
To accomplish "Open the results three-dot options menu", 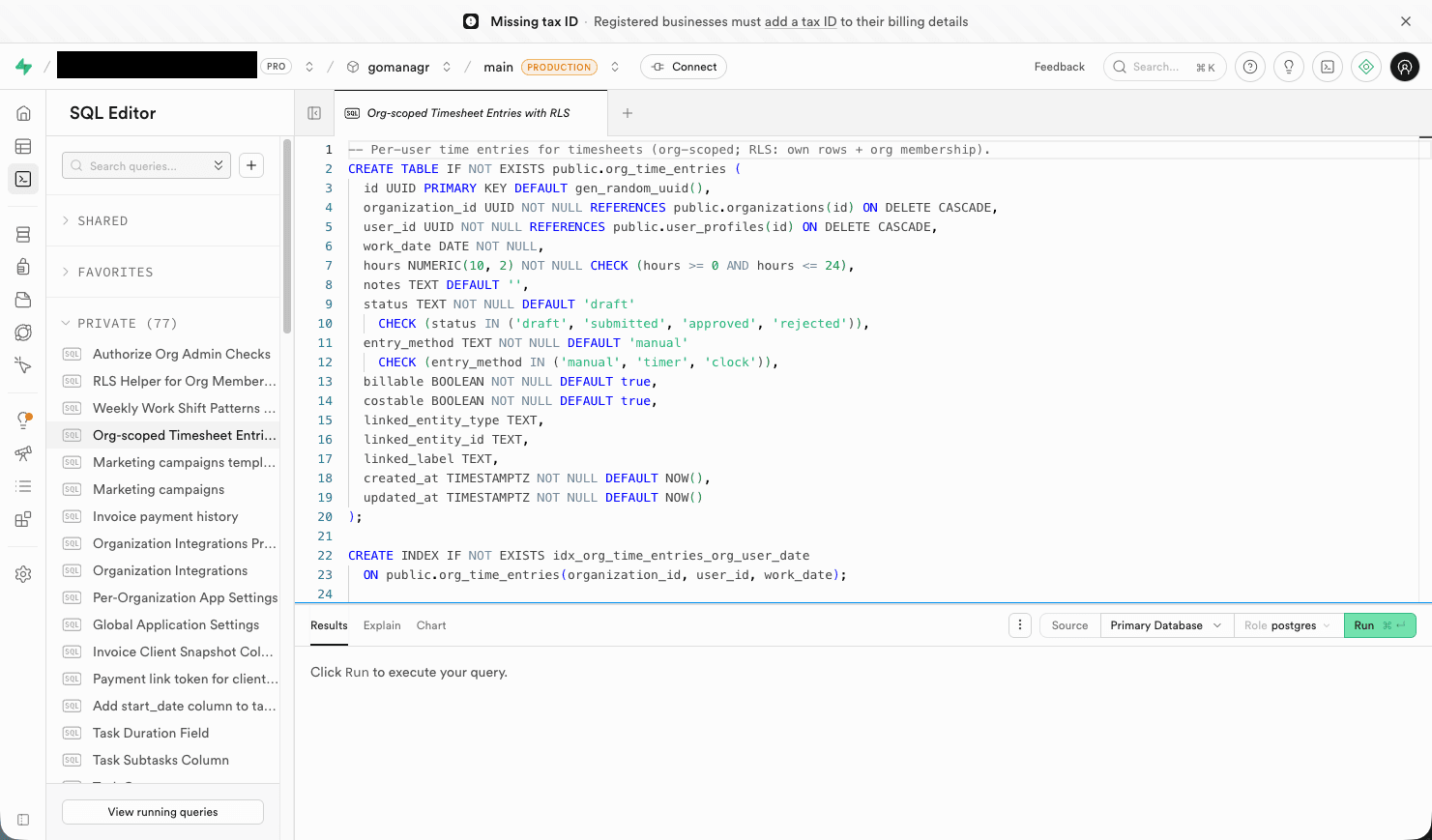I will click(1020, 625).
